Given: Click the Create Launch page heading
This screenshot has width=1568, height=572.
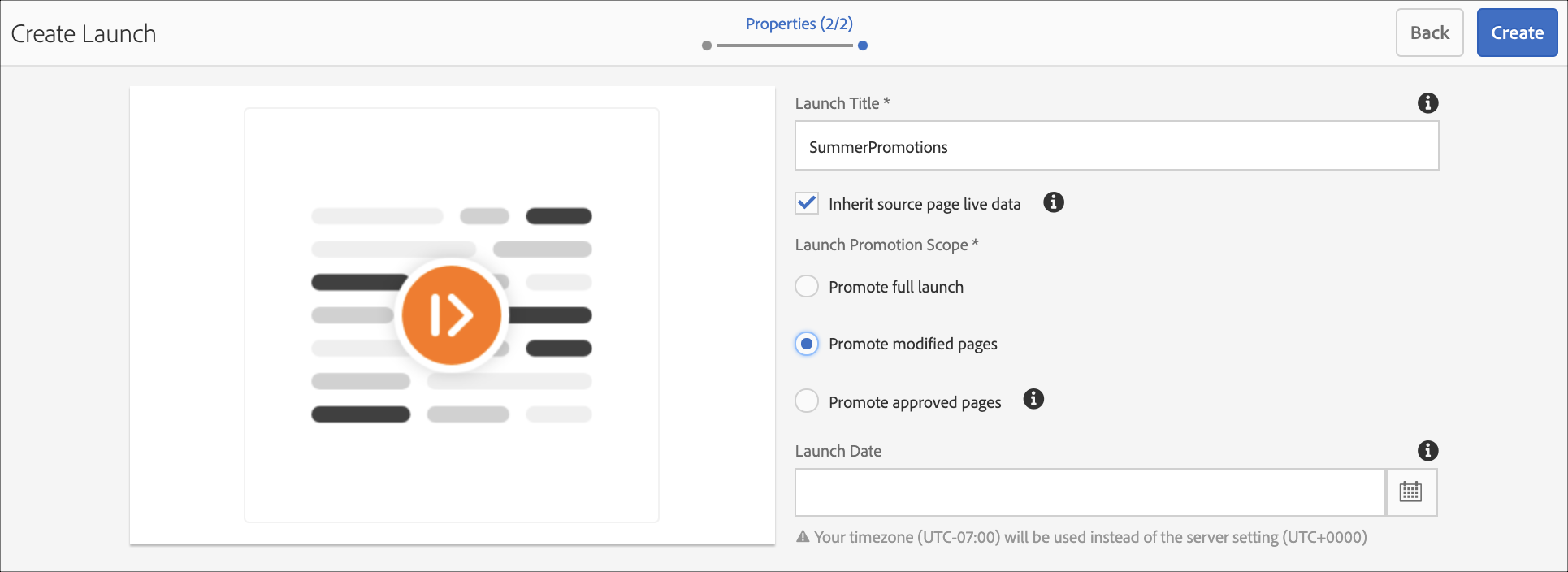Looking at the screenshot, I should [84, 34].
